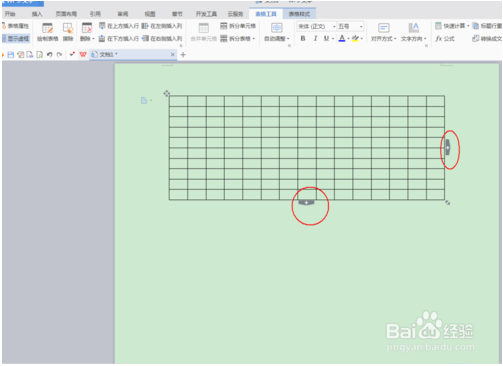Insert a column to the left (在左侧插入列)

click(x=162, y=26)
